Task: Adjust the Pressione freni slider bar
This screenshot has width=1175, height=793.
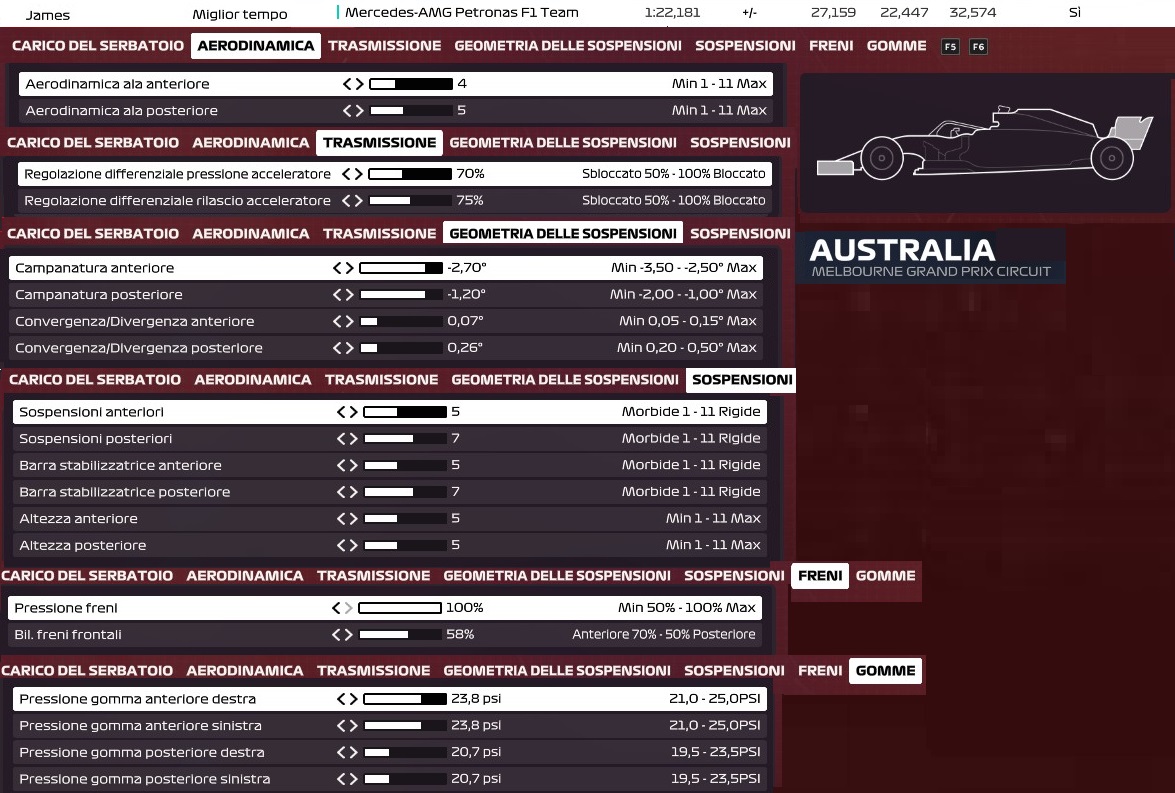Action: [x=399, y=608]
